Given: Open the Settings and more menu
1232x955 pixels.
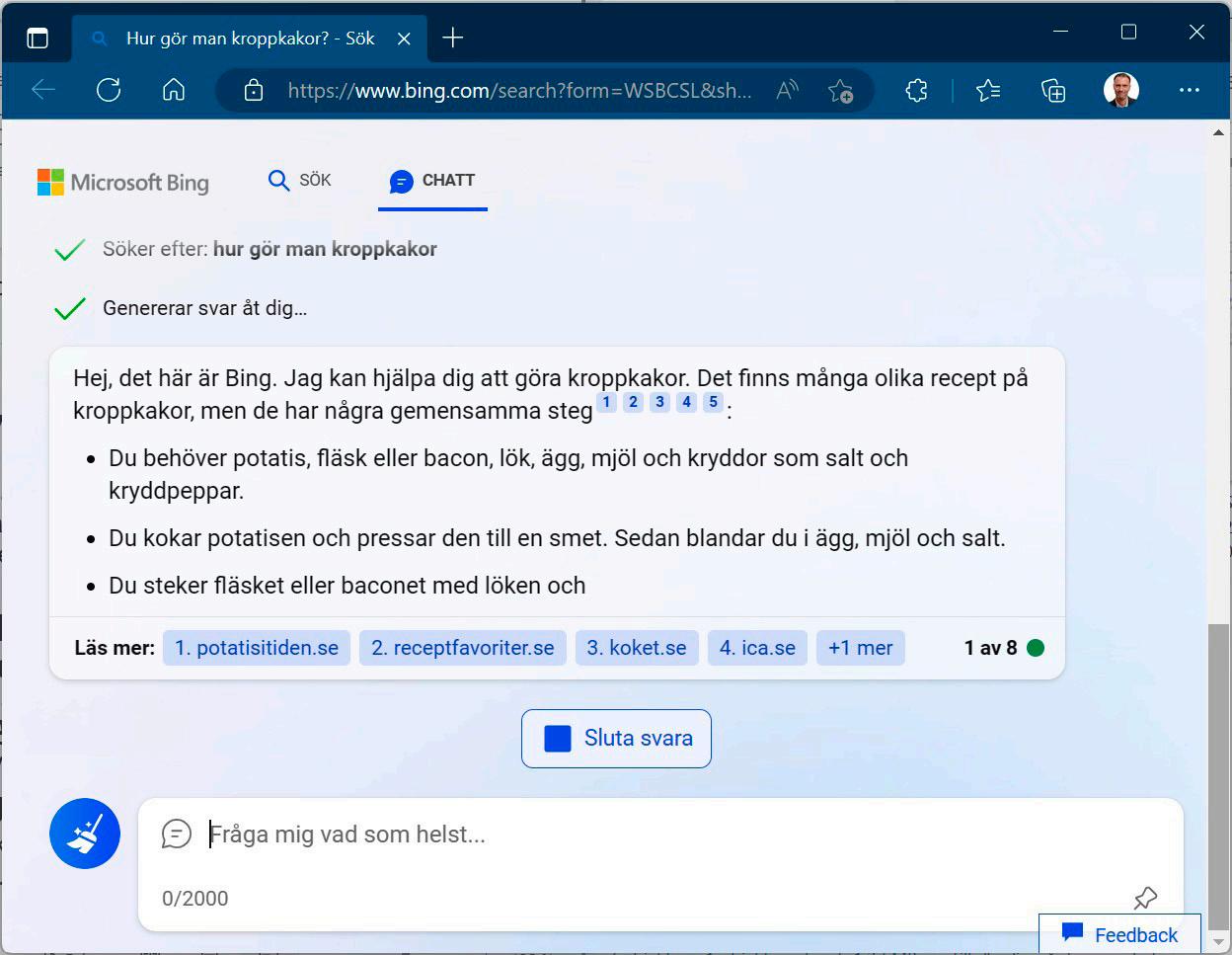Looking at the screenshot, I should (x=1190, y=90).
